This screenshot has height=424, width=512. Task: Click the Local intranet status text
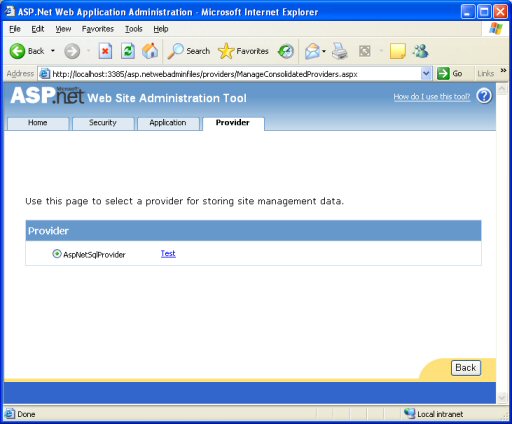[x=440, y=414]
